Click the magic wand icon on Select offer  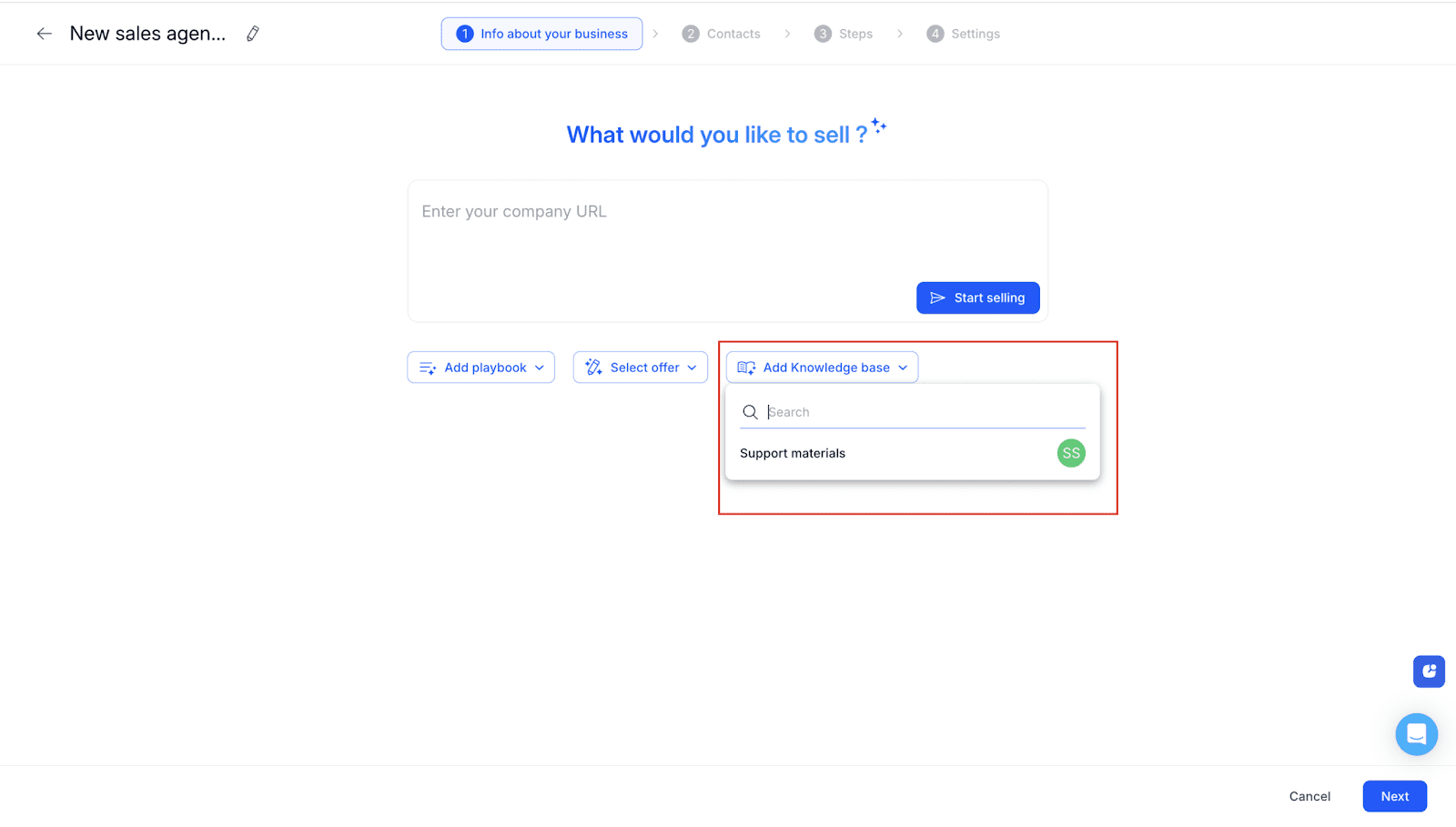tap(592, 367)
